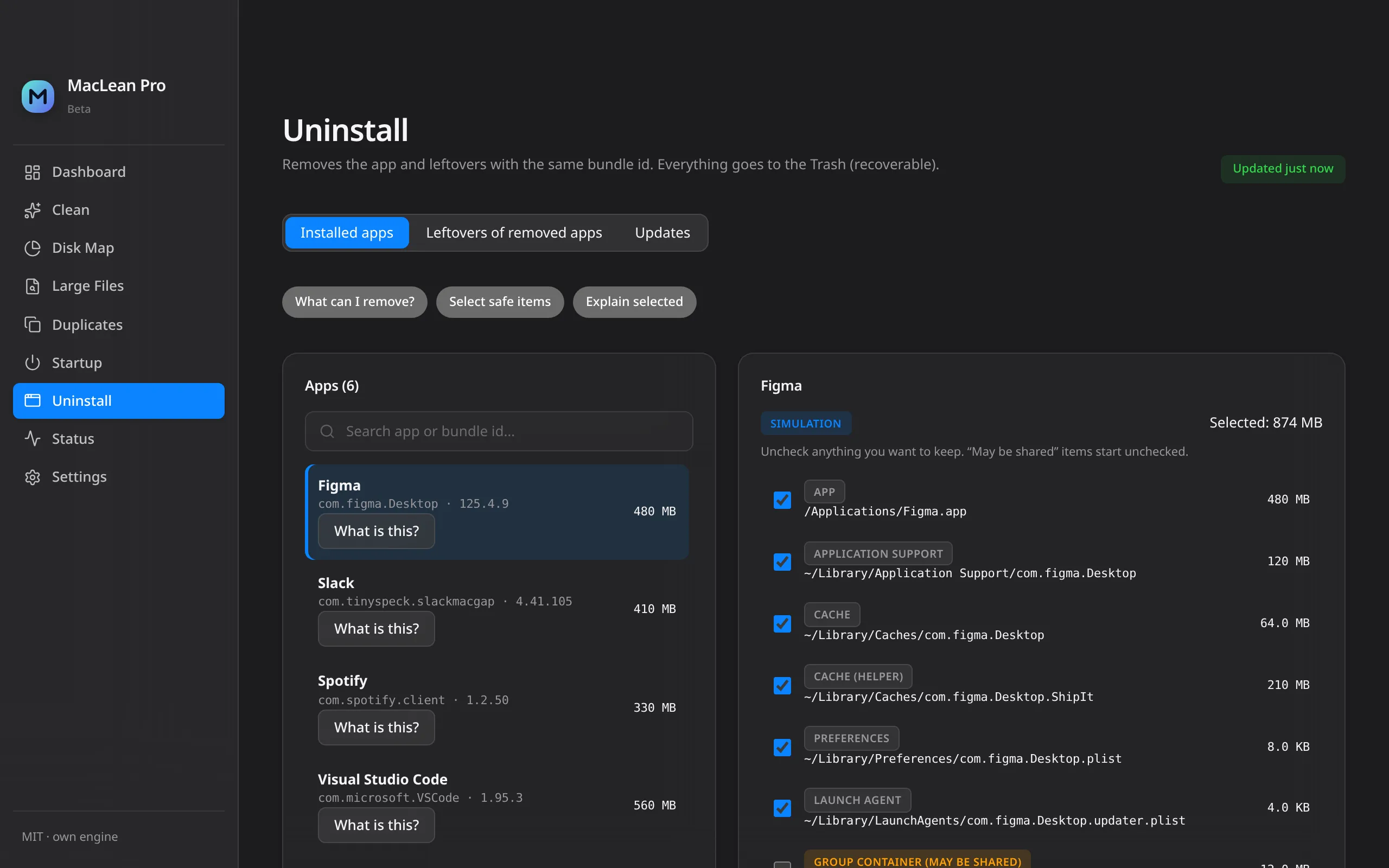This screenshot has width=1389, height=868.
Task: Uncheck the Preferences plist checkbox
Action: [x=782, y=747]
